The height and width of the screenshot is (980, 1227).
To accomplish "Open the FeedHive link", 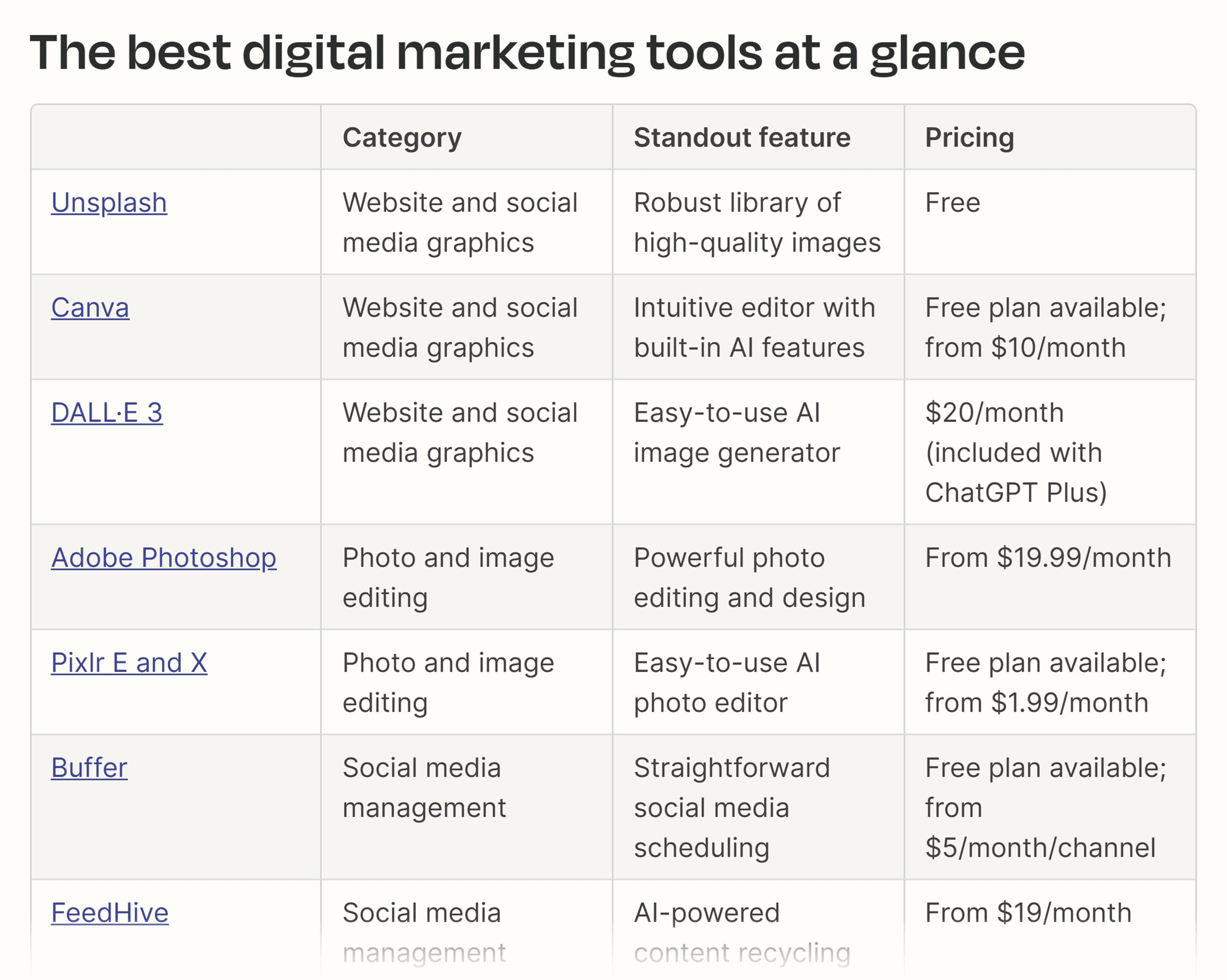I will click(109, 913).
